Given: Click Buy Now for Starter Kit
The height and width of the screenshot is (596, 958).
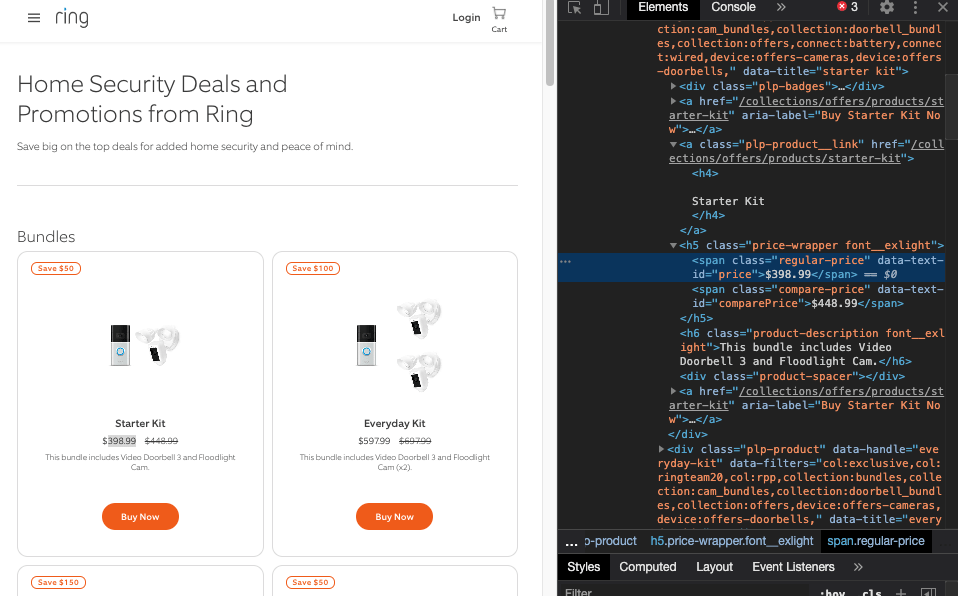Looking at the screenshot, I should [x=140, y=517].
